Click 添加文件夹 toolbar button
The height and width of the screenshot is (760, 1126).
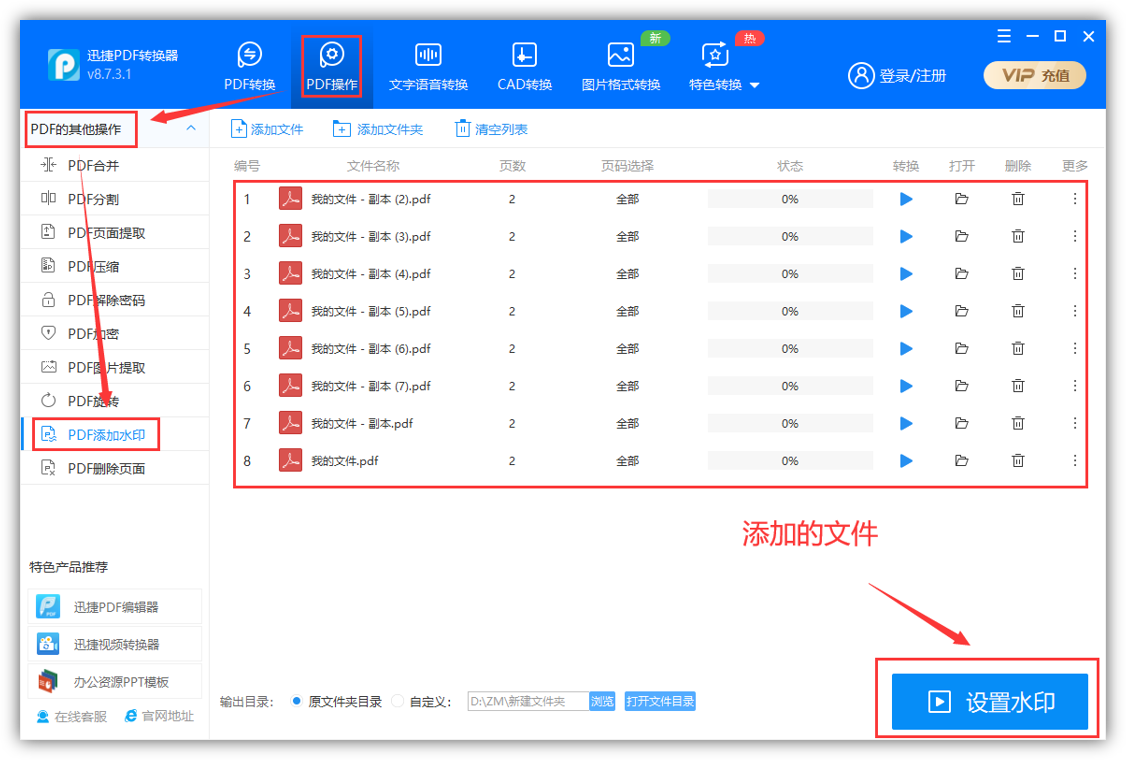(x=378, y=129)
